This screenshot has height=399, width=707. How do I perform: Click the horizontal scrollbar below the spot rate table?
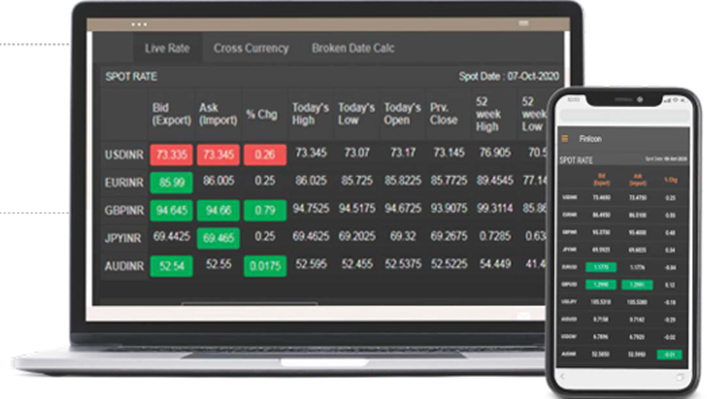pos(249,303)
